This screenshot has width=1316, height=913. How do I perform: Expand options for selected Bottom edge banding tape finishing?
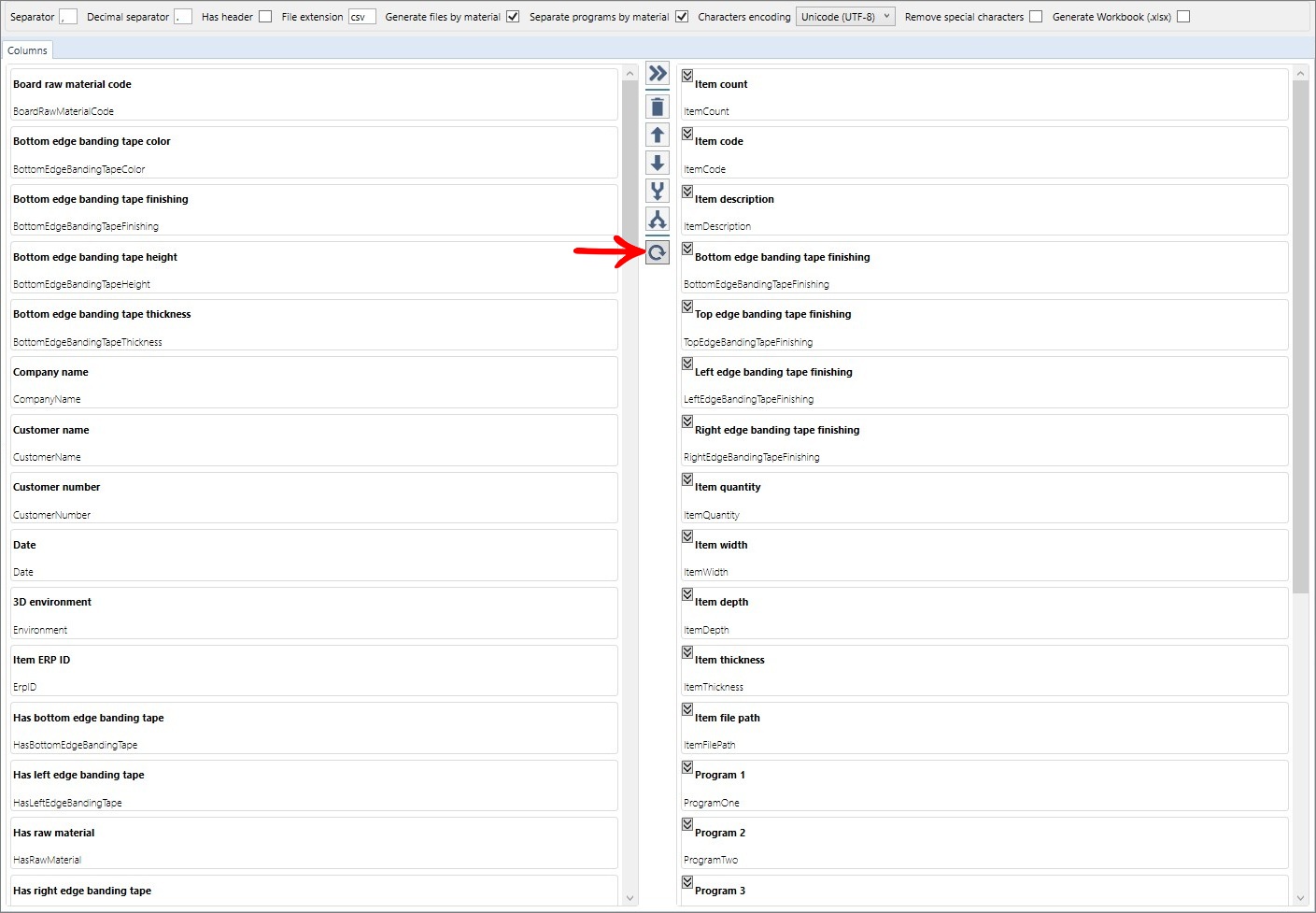[x=687, y=249]
